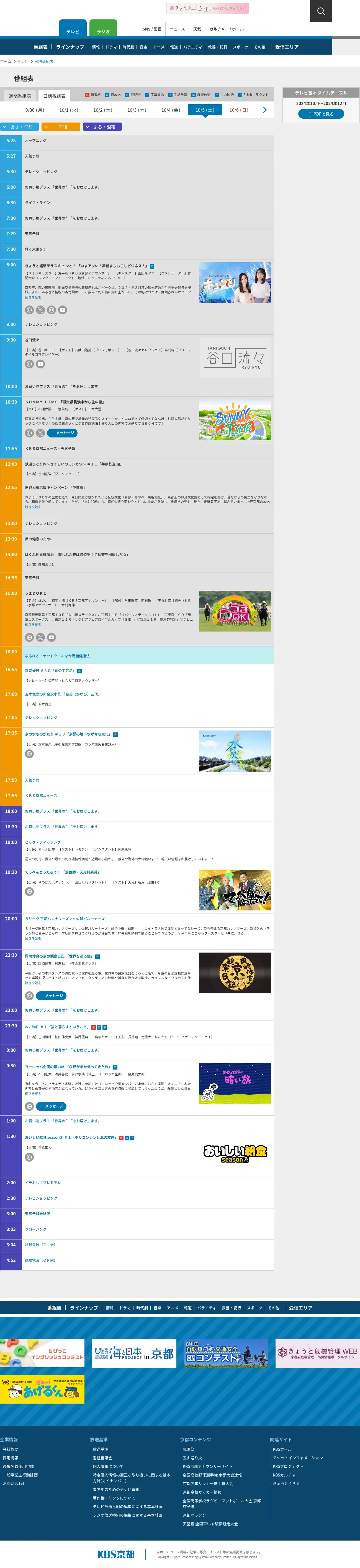
Task: Open the ちびっこイングリッシュコンテスト banner
Action: (42, 1353)
